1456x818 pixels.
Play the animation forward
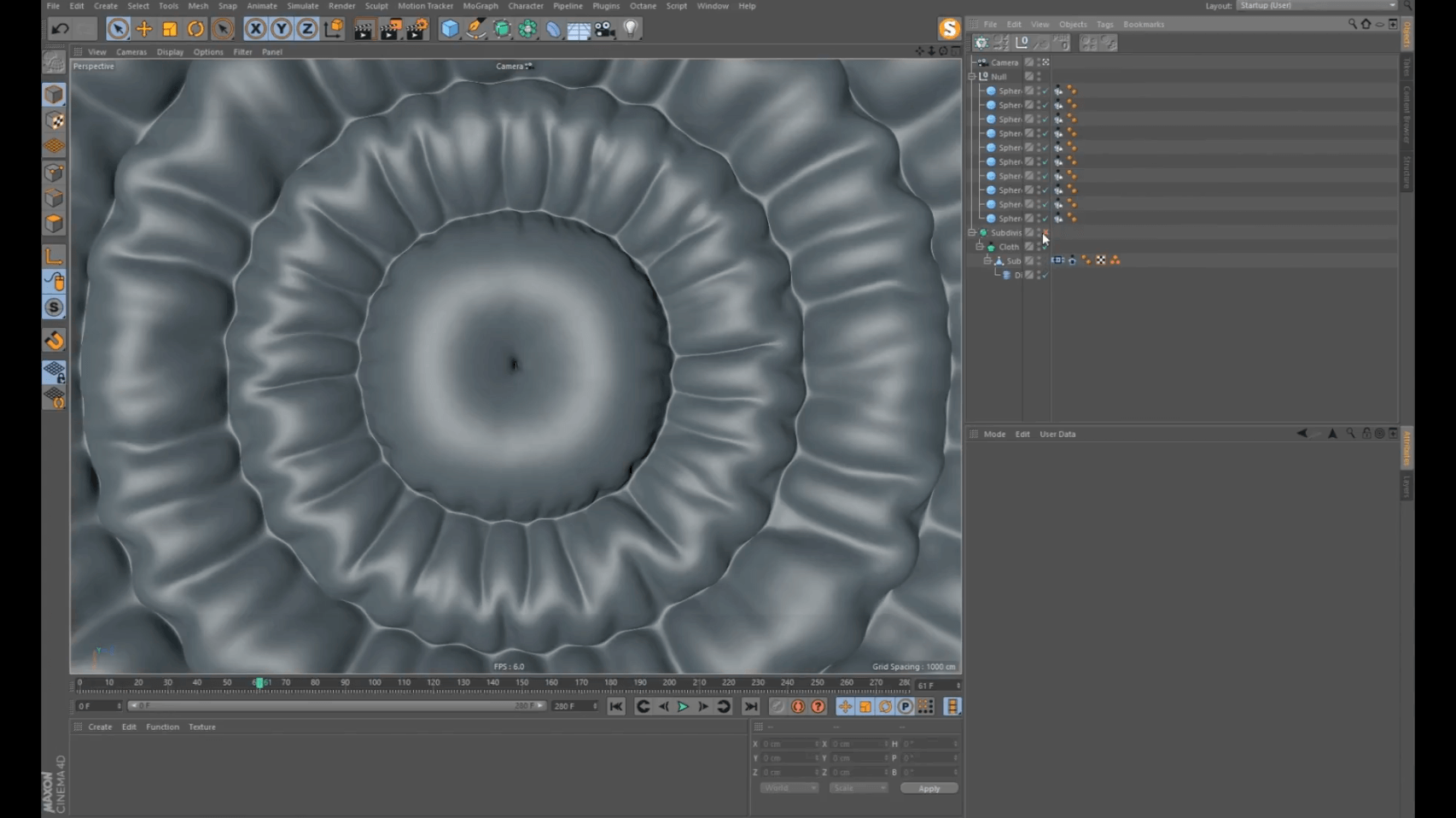tap(683, 707)
